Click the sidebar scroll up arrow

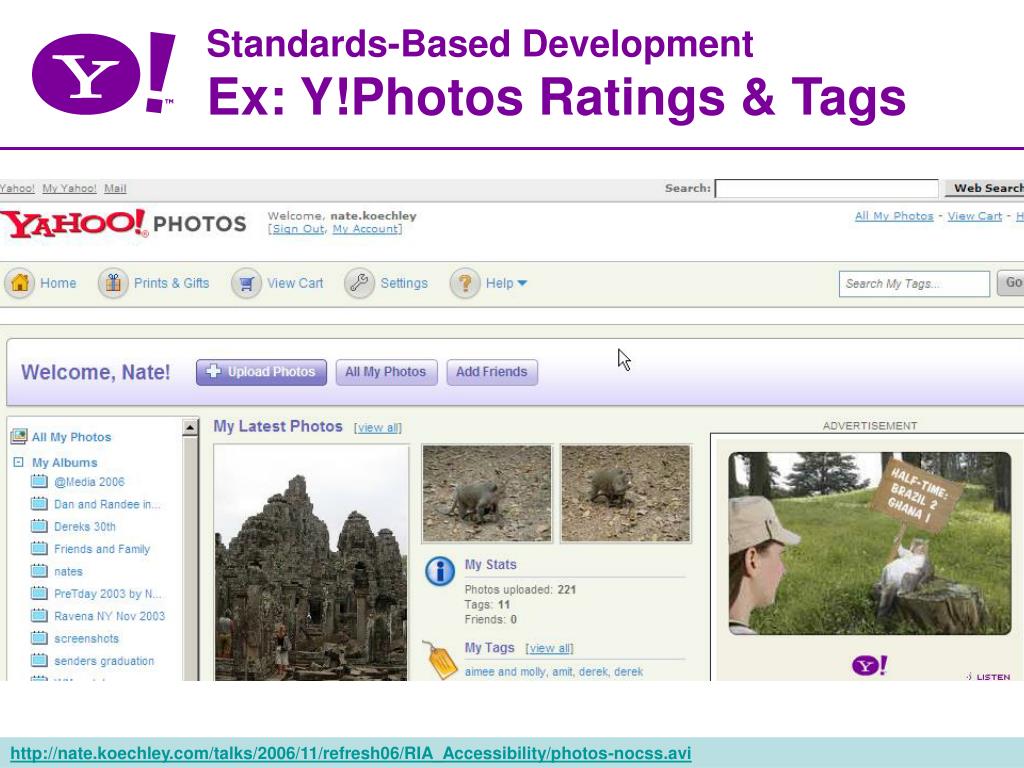point(190,428)
